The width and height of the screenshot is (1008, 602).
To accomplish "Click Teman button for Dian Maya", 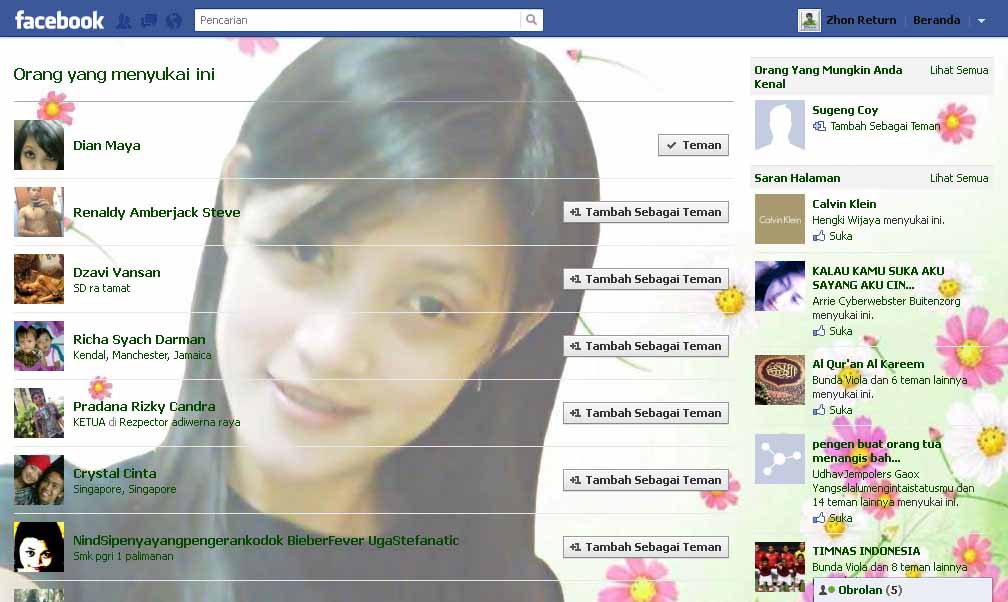I will pos(693,145).
